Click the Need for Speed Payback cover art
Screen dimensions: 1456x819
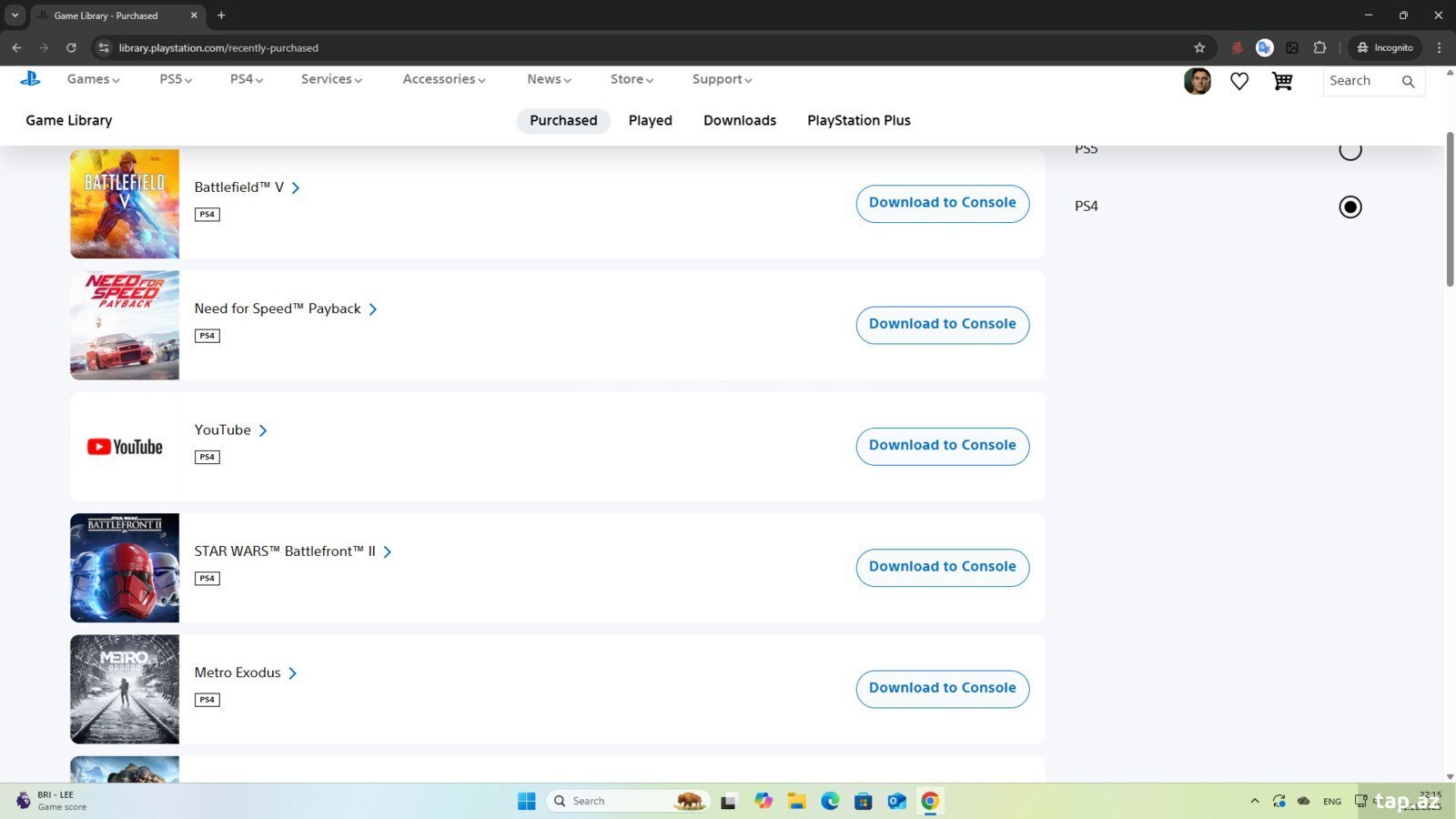tap(125, 325)
